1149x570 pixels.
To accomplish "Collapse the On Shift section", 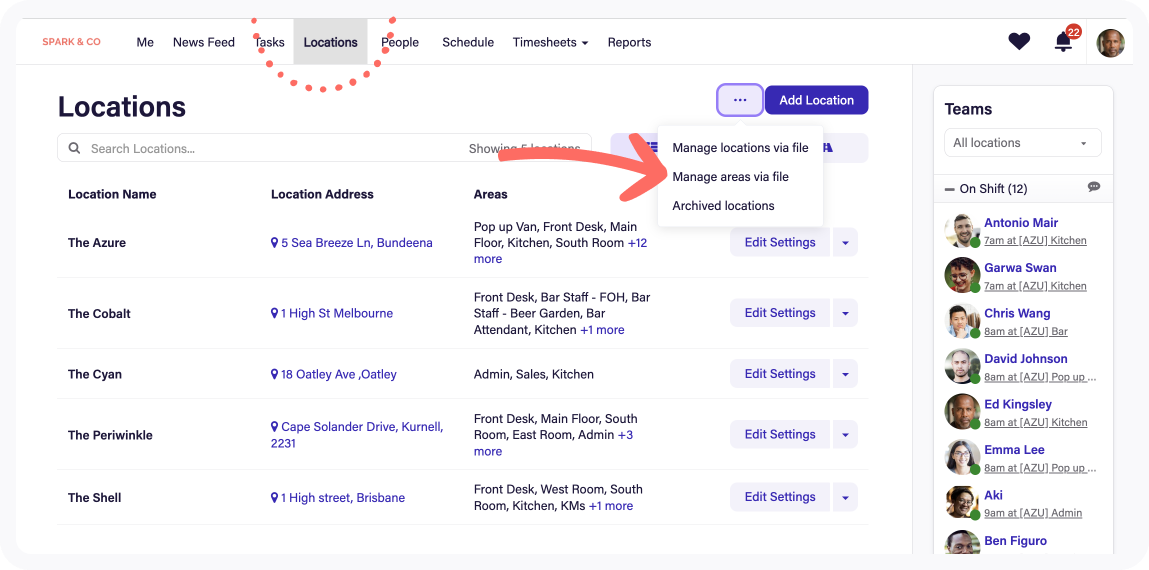I will click(949, 189).
